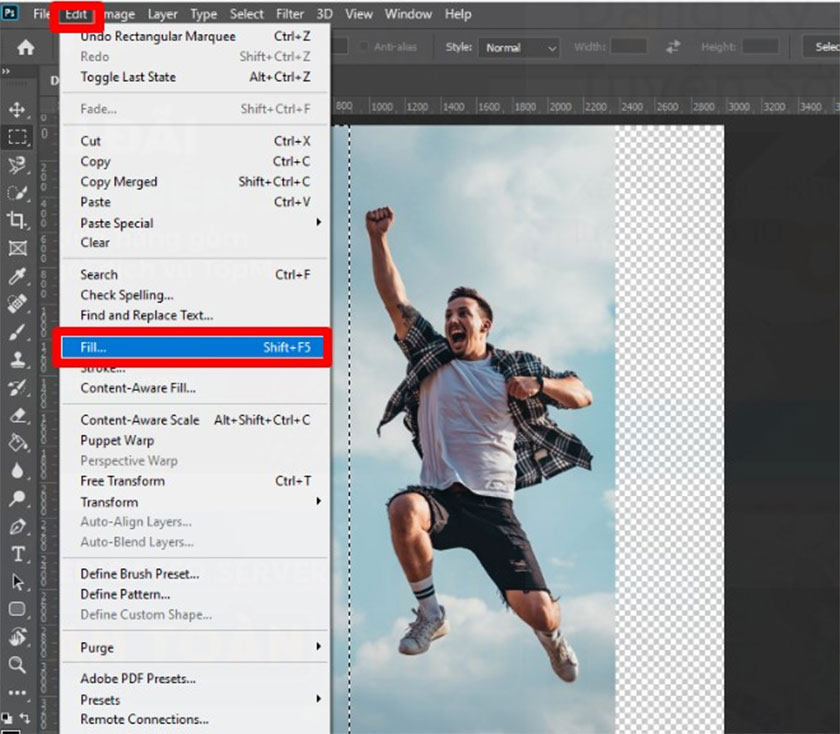840x734 pixels.
Task: Choose Toggle Last State
Action: [x=195, y=77]
